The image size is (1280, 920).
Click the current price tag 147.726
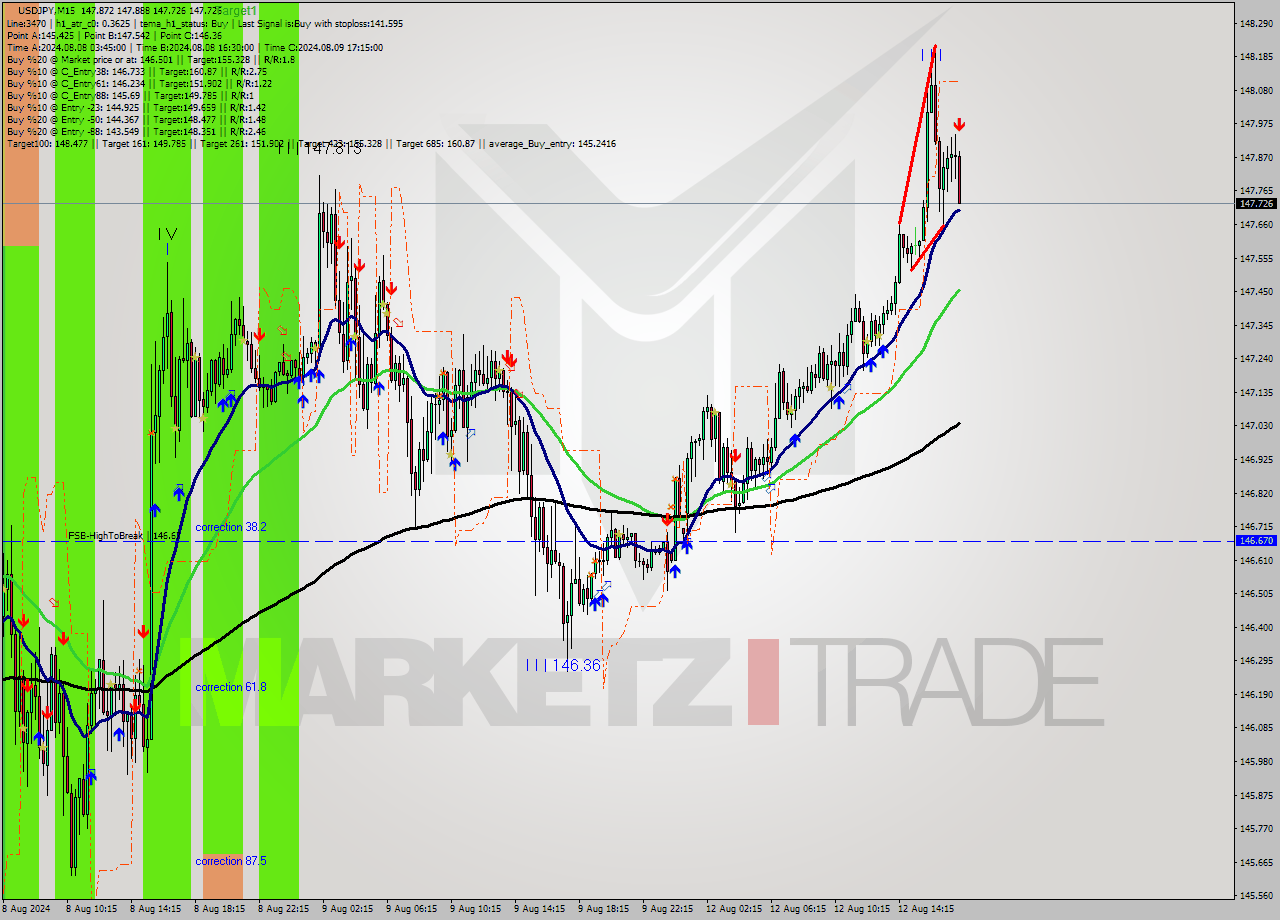1256,203
